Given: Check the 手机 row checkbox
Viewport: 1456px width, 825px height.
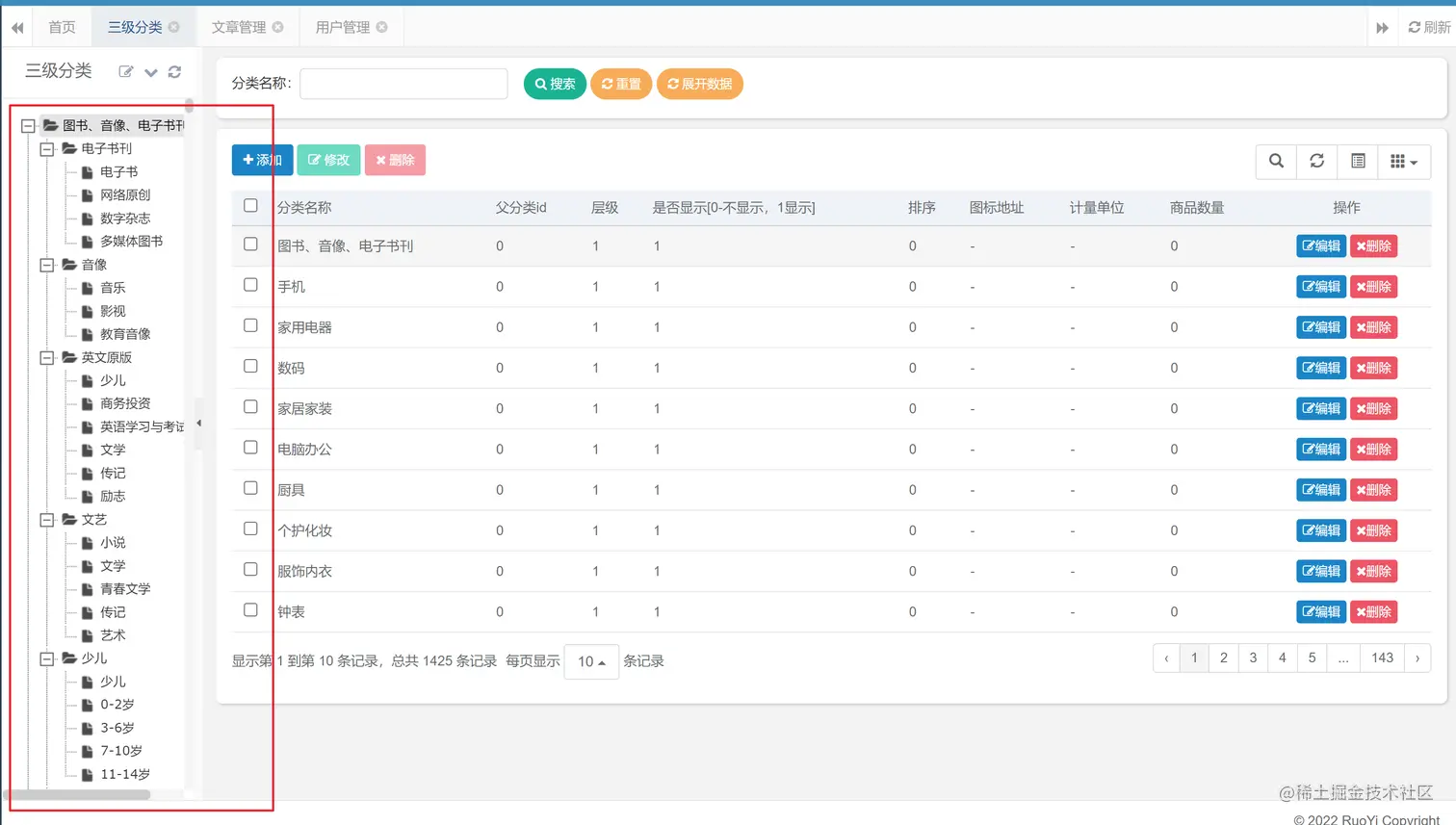Looking at the screenshot, I should coord(250,285).
